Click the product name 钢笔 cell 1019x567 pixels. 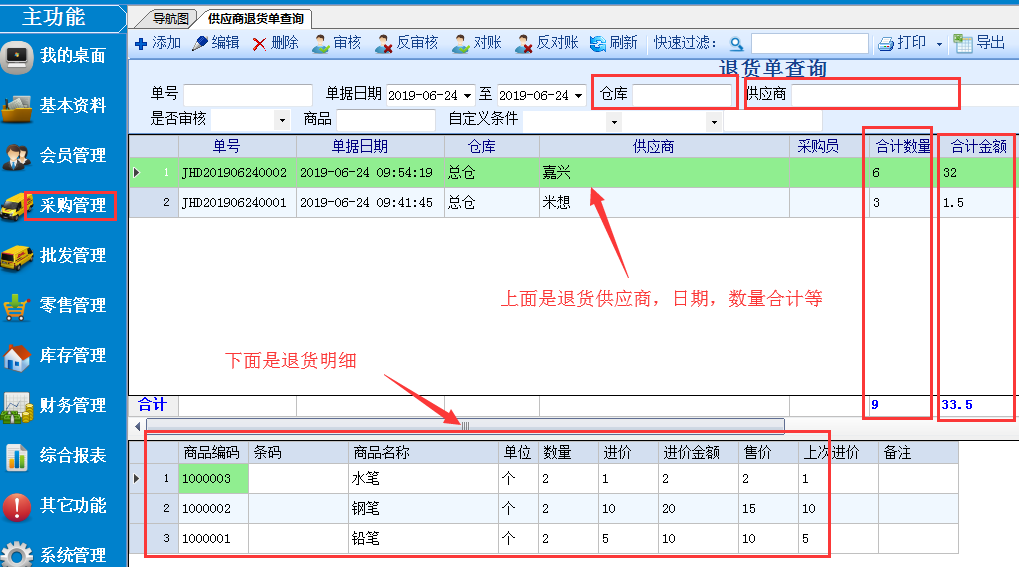pyautogui.click(x=423, y=508)
